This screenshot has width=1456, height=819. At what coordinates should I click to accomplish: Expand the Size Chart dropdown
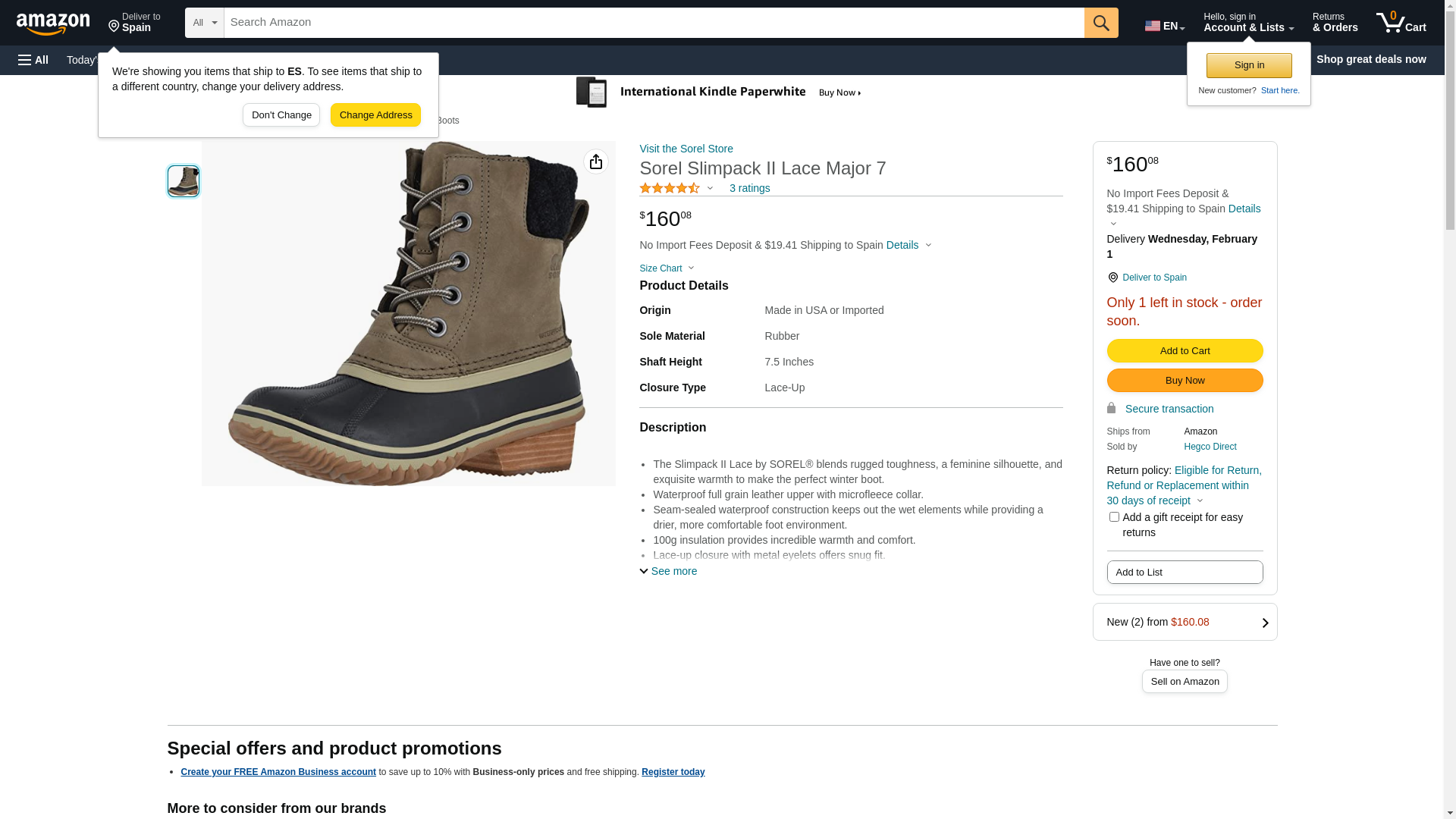tap(667, 268)
